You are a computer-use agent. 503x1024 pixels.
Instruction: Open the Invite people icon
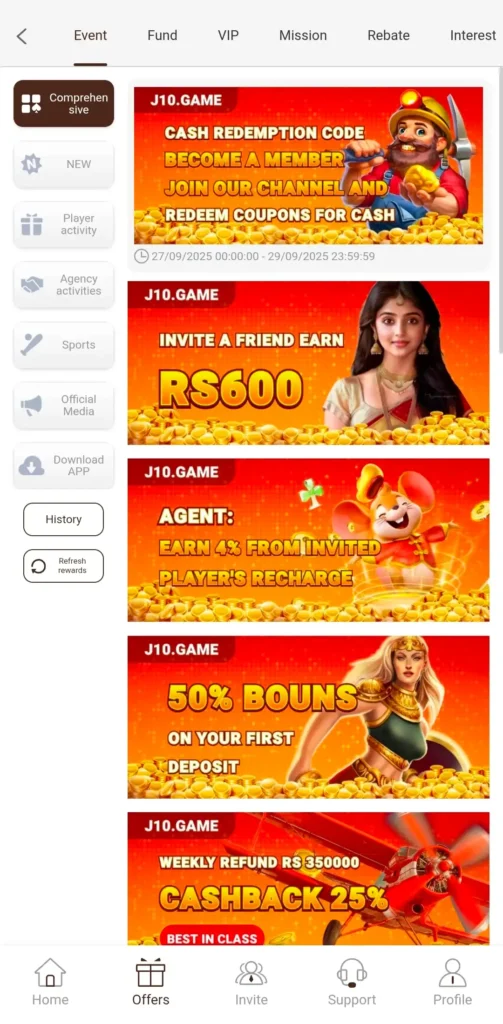pyautogui.click(x=252, y=973)
